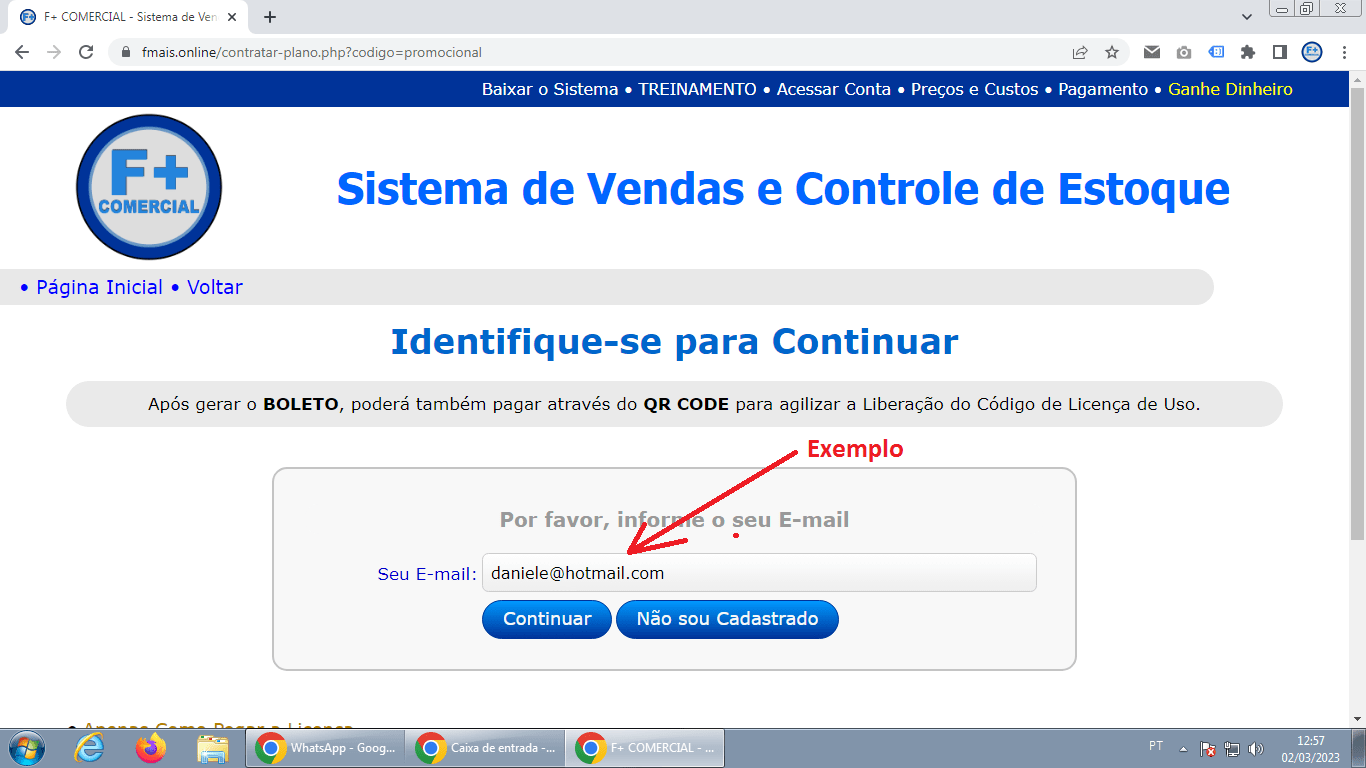Open Chrome's three-dot menu
Viewport: 1366px width, 768px height.
(x=1343, y=52)
